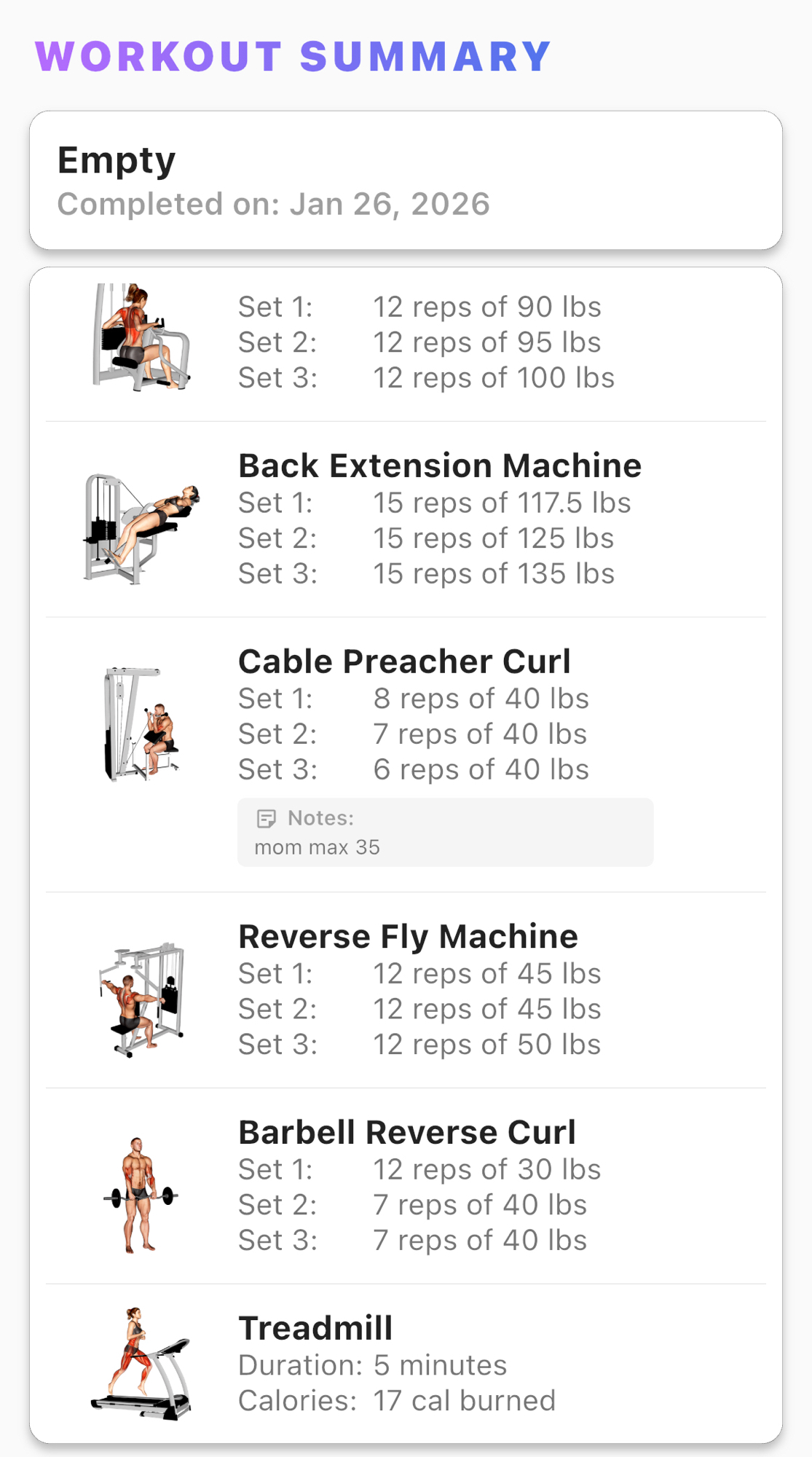
Task: Tap the Treadmill "17 cal burned" line
Action: point(464,1401)
